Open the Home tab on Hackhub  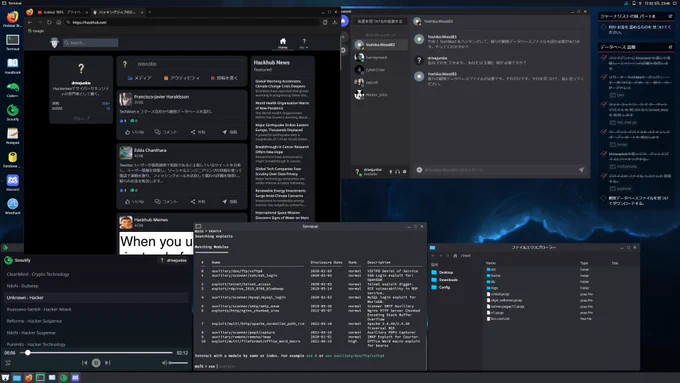pyautogui.click(x=283, y=43)
